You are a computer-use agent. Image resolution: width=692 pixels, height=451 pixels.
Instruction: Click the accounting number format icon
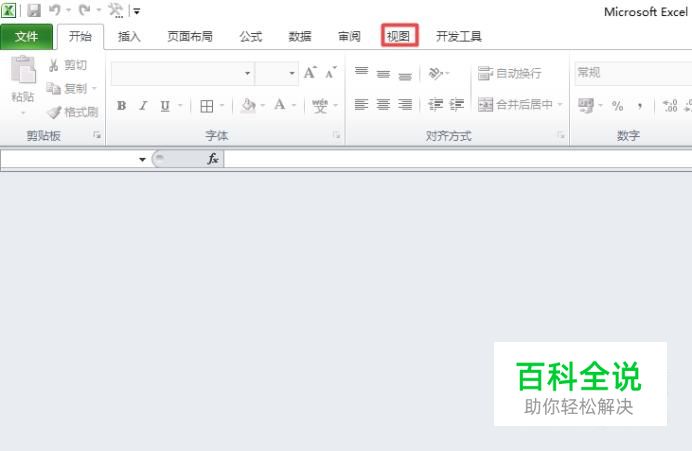pyautogui.click(x=586, y=105)
